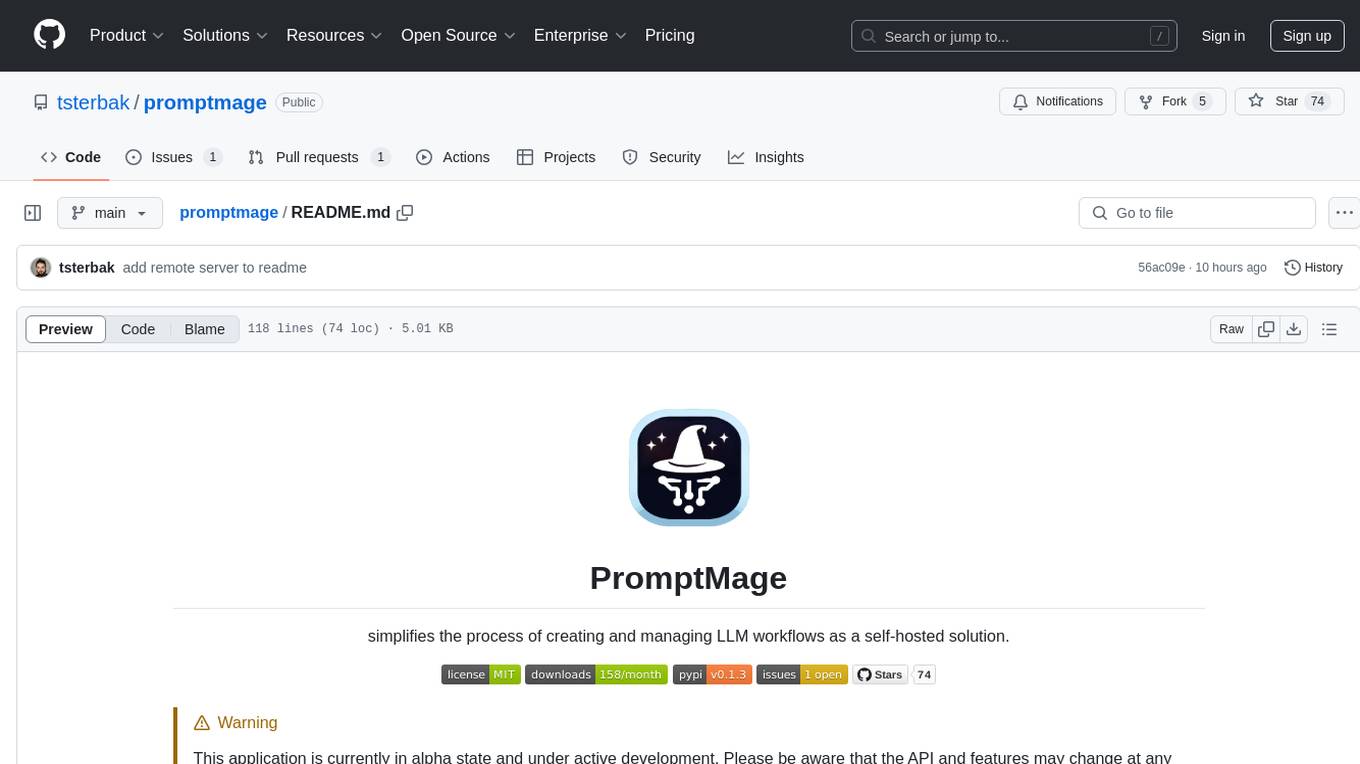This screenshot has width=1360, height=764.
Task: Fork the repository with the Fork button
Action: point(1175,101)
